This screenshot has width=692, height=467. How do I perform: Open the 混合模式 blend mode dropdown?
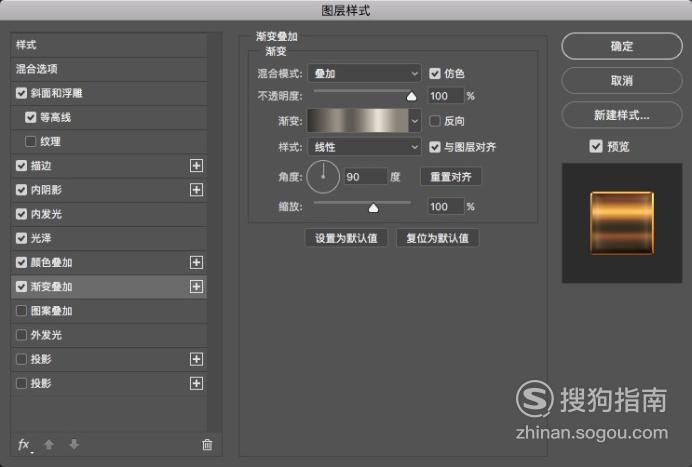364,73
